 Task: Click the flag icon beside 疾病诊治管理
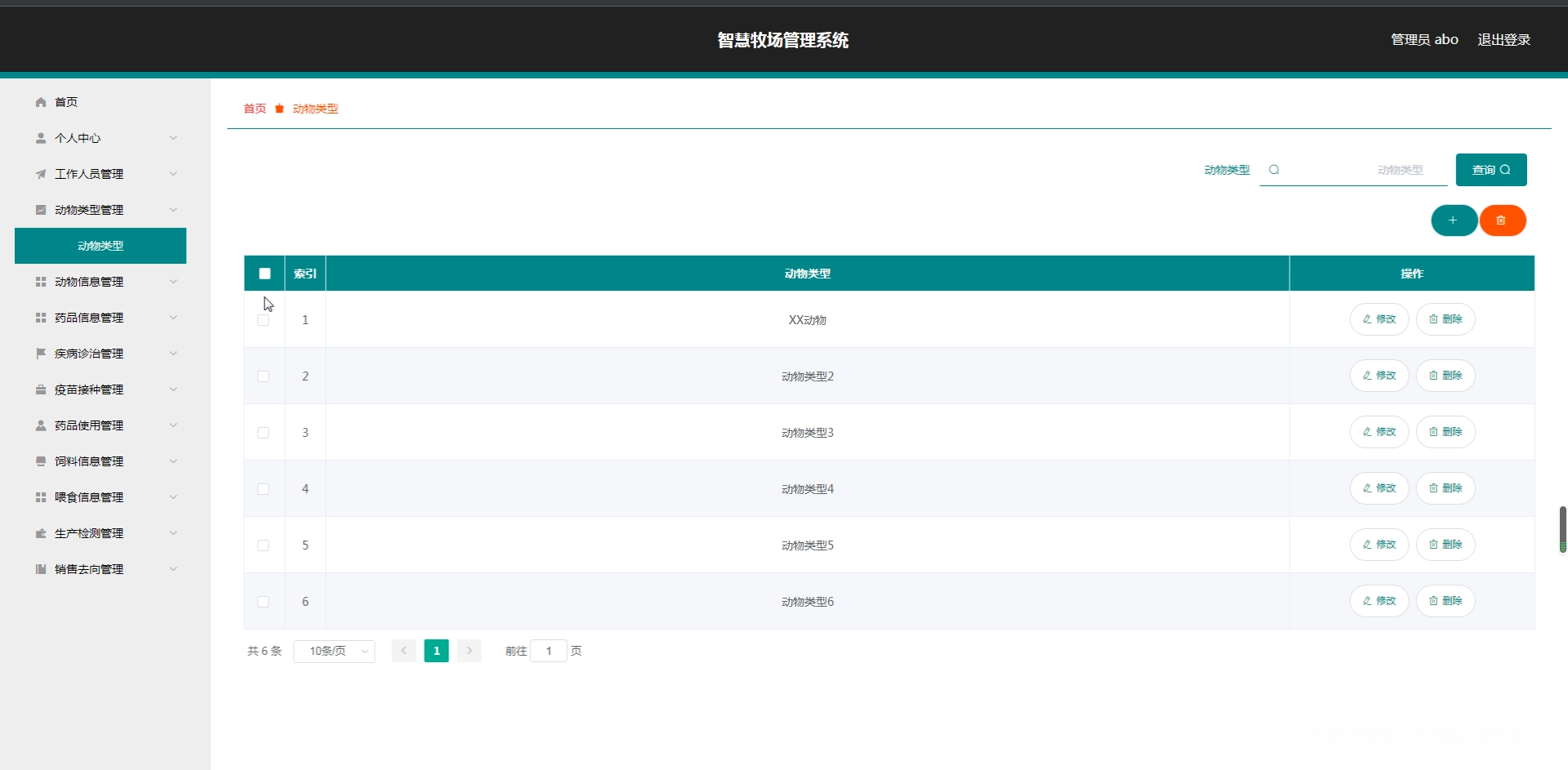[x=41, y=354]
